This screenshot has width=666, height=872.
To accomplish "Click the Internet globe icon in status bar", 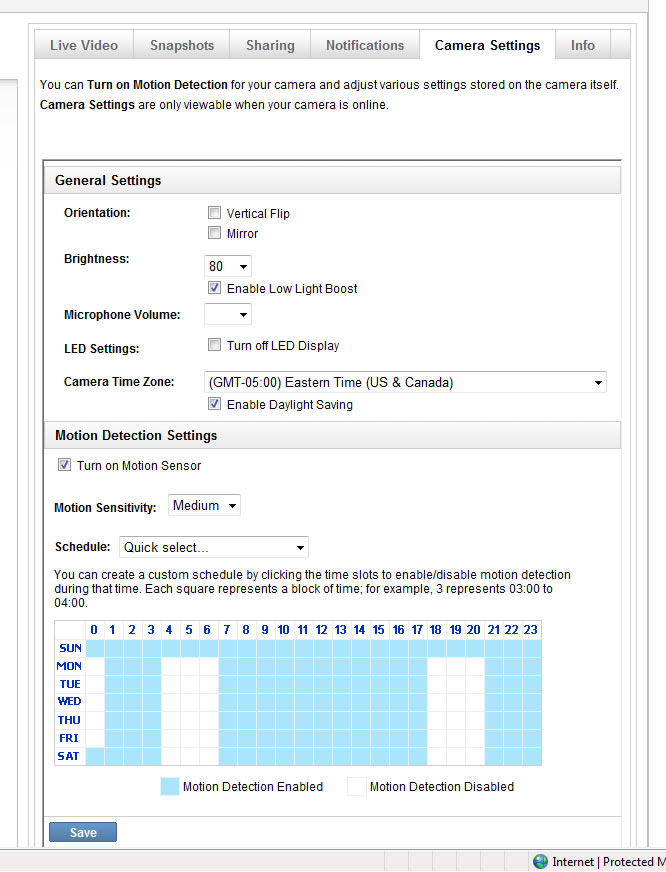I will [x=541, y=861].
